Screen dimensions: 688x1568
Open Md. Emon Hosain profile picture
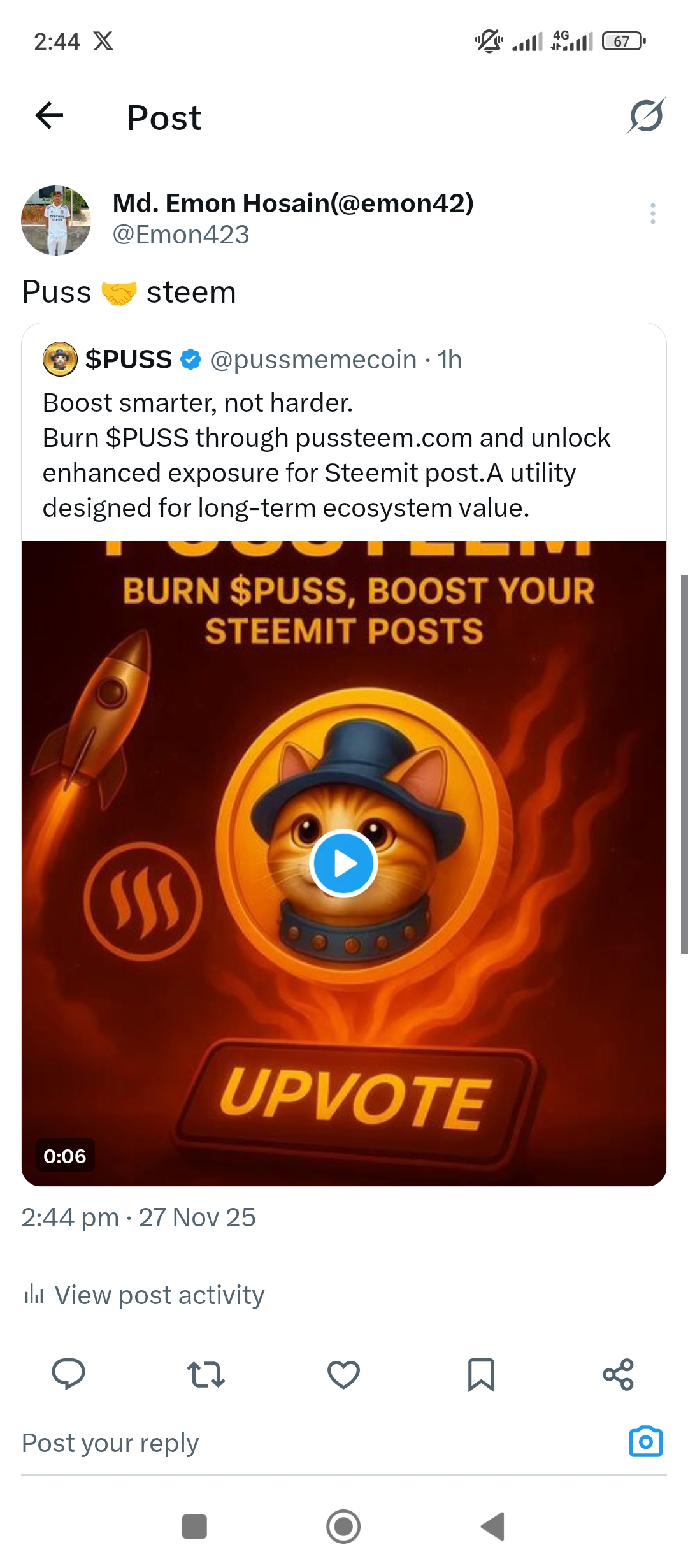tap(56, 221)
